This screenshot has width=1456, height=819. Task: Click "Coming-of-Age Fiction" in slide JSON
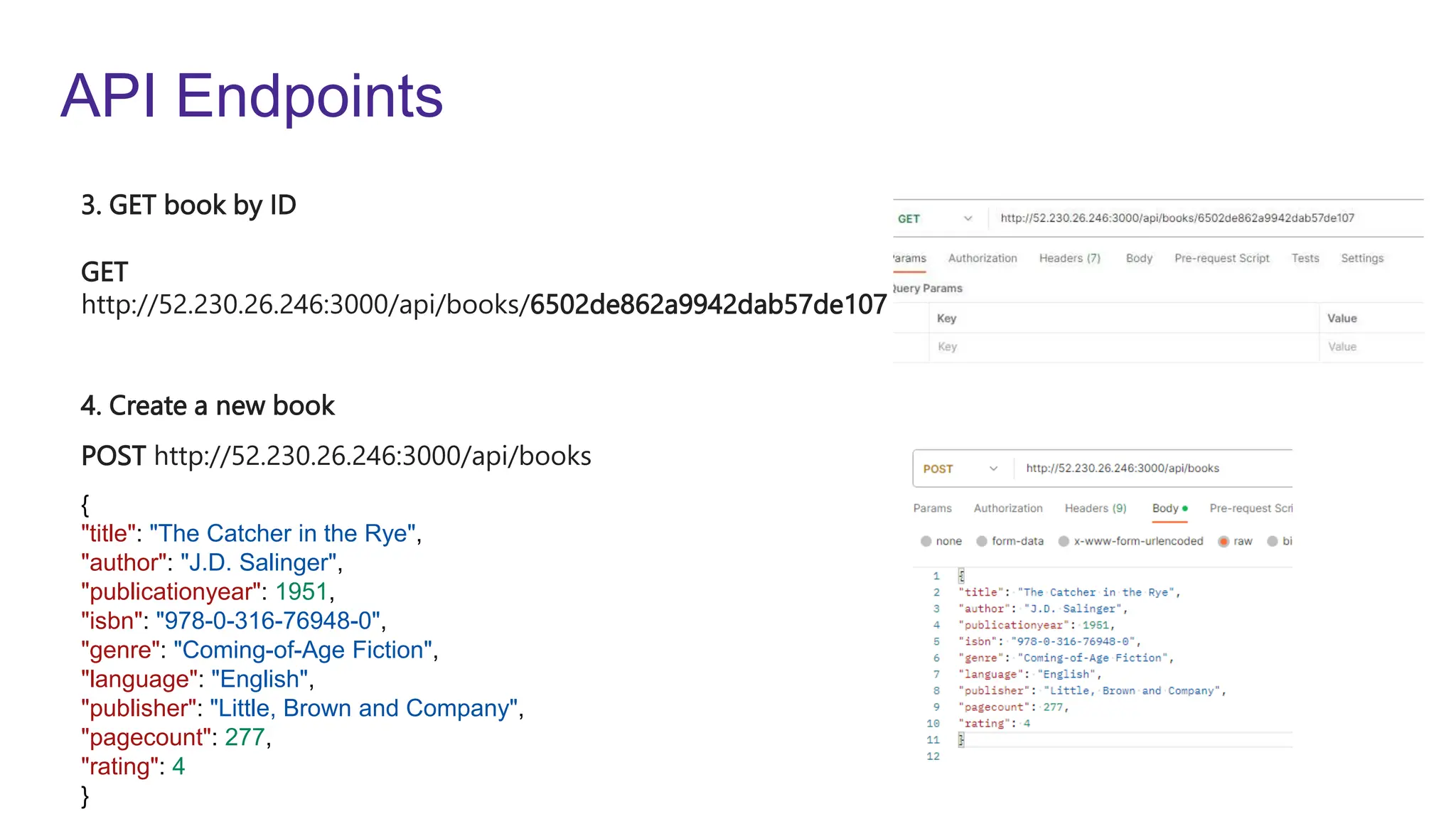pyautogui.click(x=303, y=650)
